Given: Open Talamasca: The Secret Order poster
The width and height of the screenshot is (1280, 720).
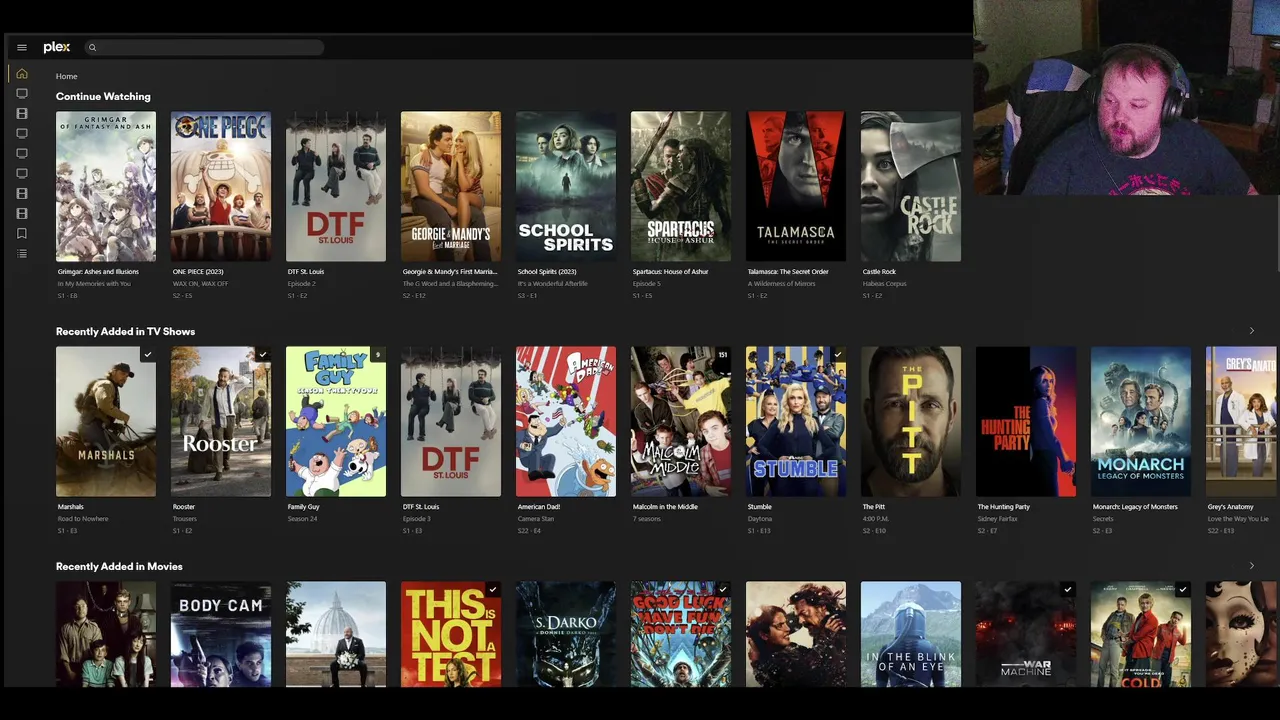Looking at the screenshot, I should [796, 186].
